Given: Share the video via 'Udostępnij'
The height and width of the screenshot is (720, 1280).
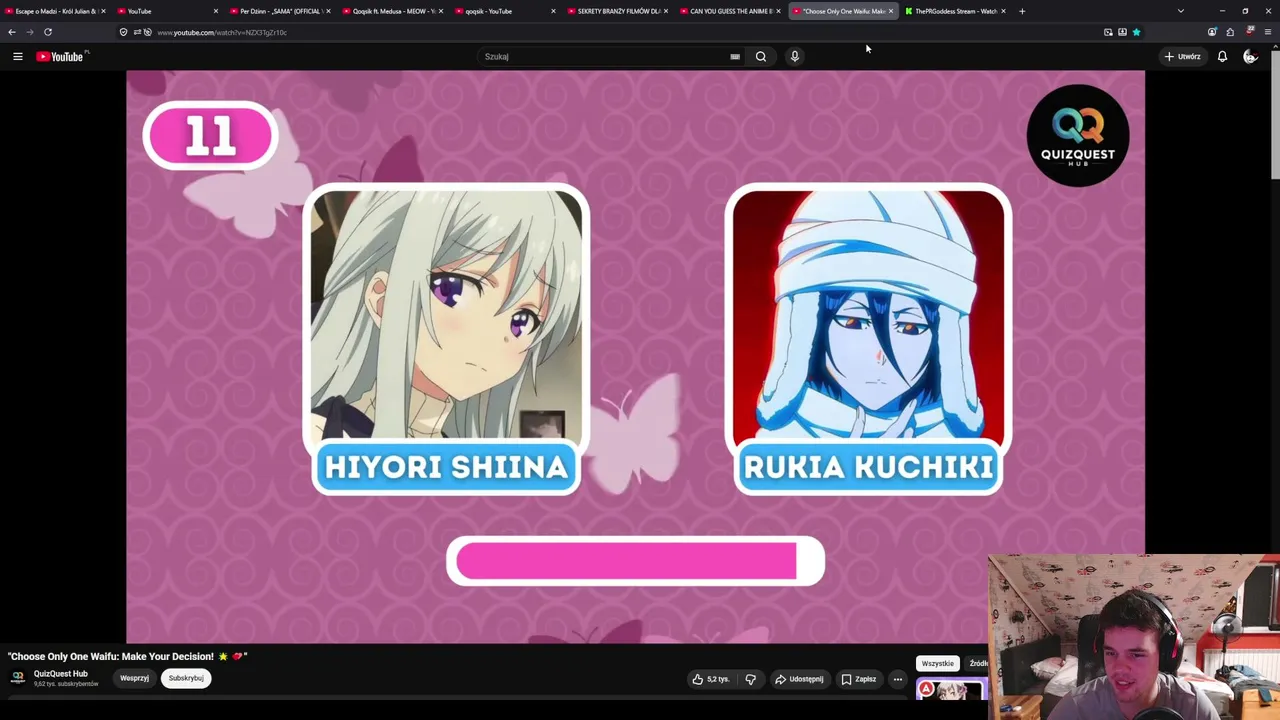Looking at the screenshot, I should pos(799,679).
